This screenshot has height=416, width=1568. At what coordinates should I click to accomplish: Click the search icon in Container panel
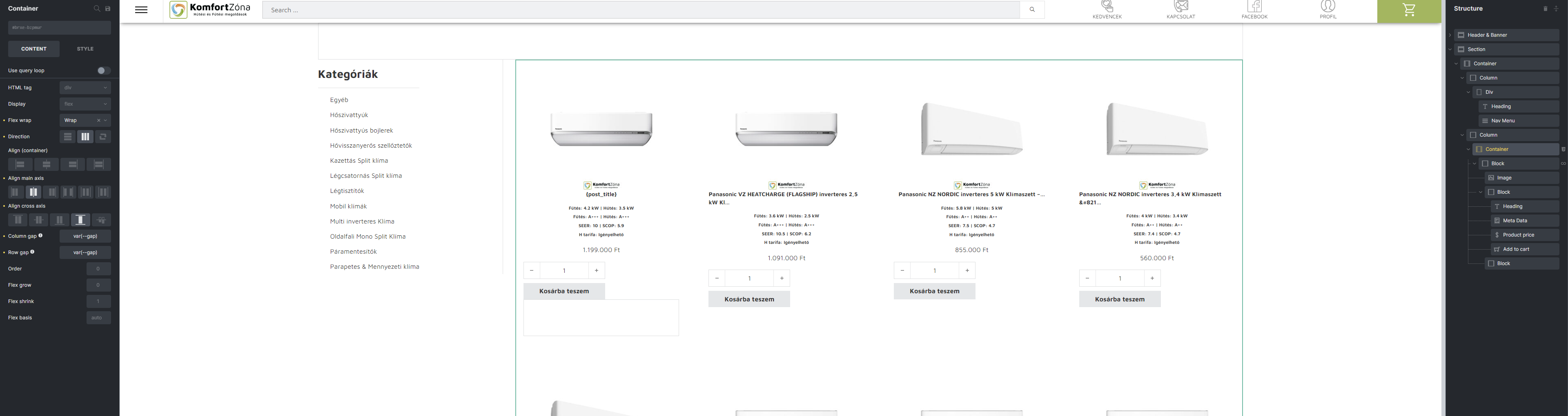click(97, 9)
